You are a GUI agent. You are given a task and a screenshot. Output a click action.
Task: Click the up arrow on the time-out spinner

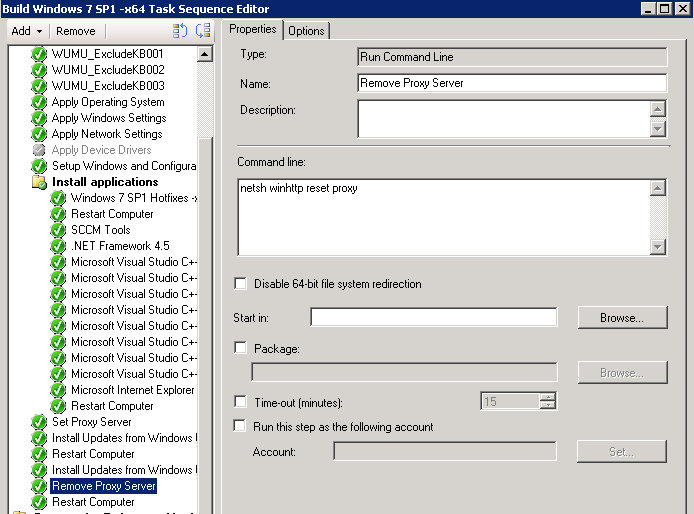pos(547,397)
